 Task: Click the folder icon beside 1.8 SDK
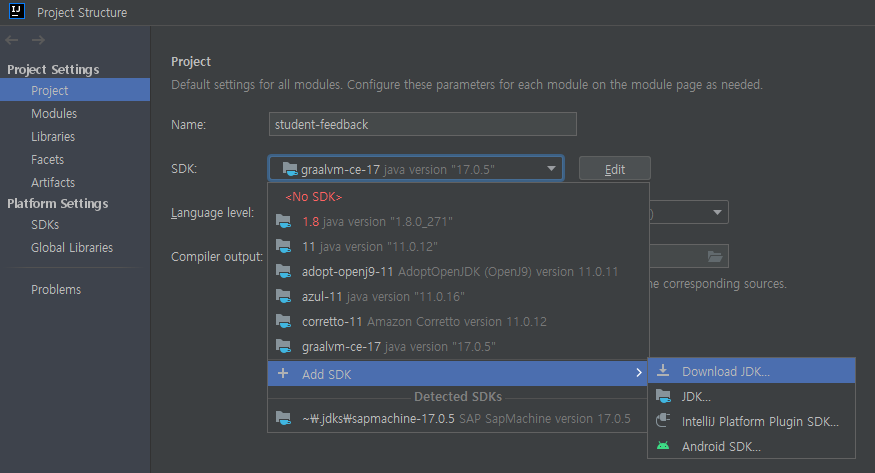[x=283, y=221]
